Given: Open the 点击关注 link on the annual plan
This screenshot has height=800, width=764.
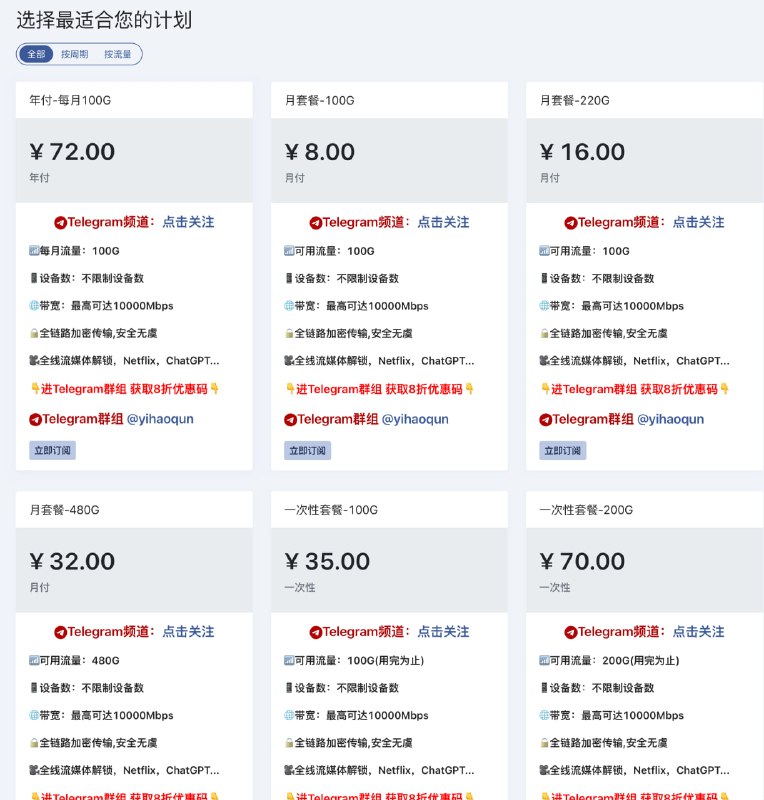Looking at the screenshot, I should (192, 222).
